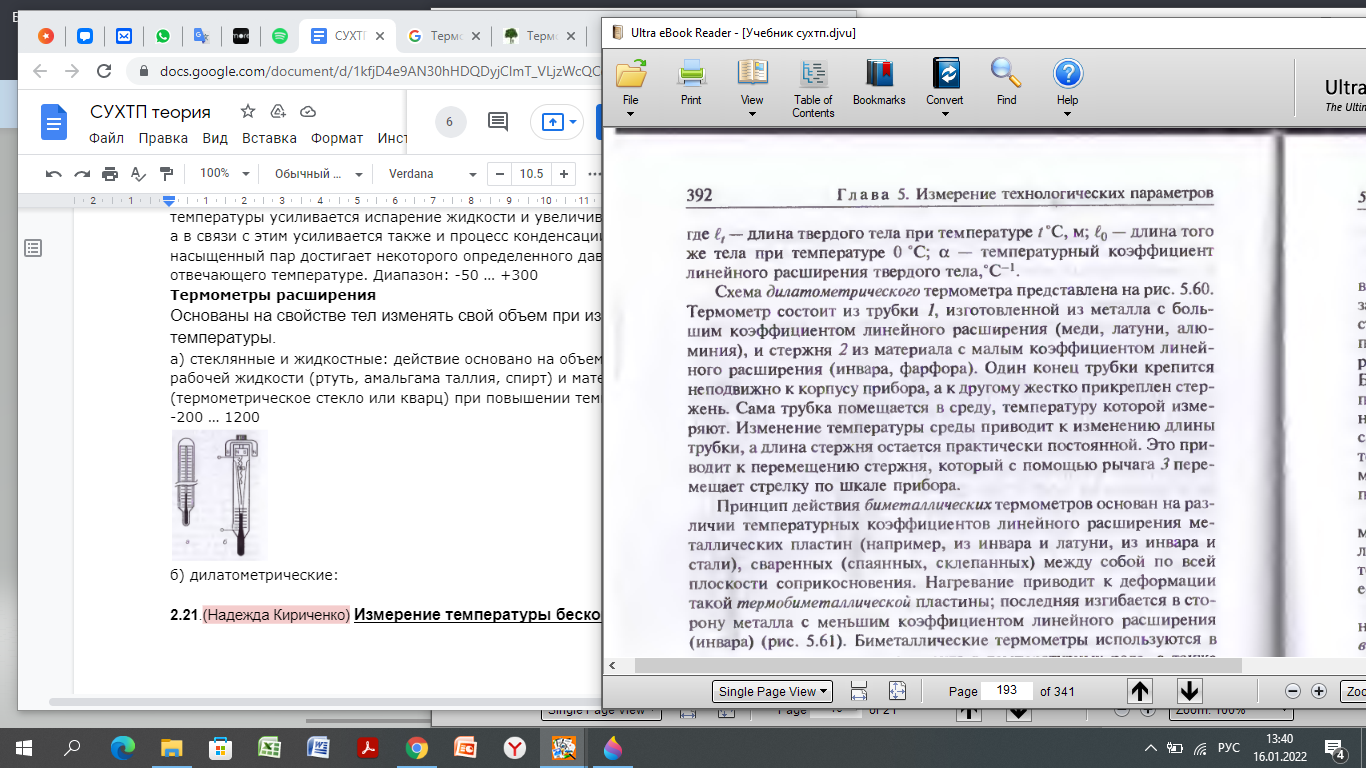Click the Convert icon in eBook Reader
Screen dimensions: 1366x768
(x=945, y=74)
